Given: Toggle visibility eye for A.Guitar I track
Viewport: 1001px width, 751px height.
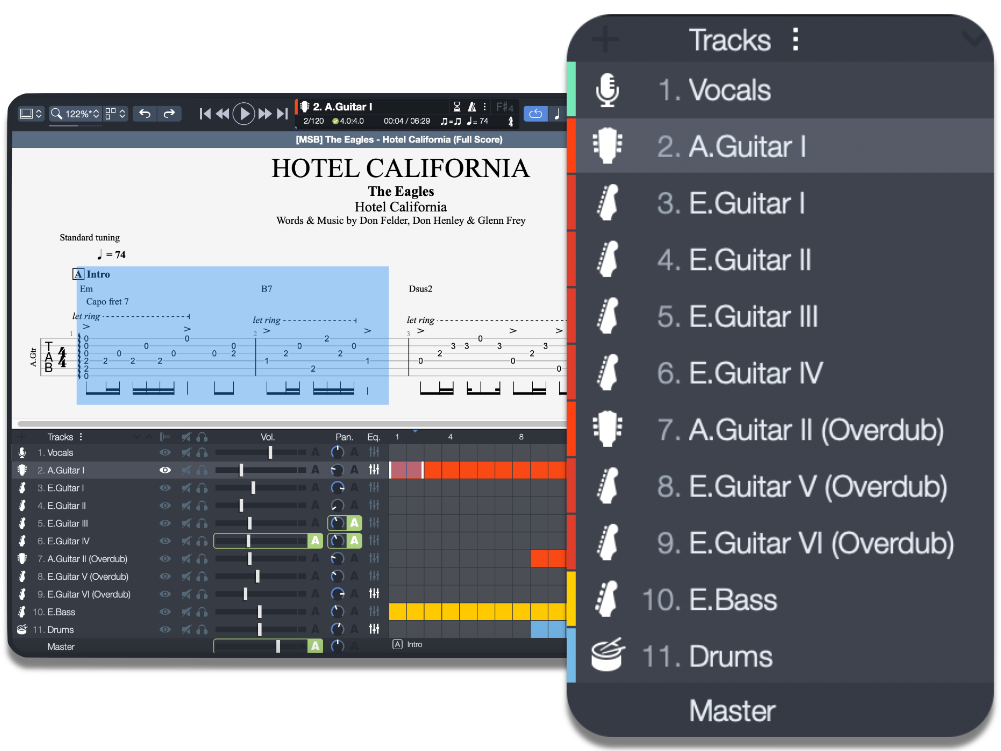Looking at the screenshot, I should [x=165, y=470].
